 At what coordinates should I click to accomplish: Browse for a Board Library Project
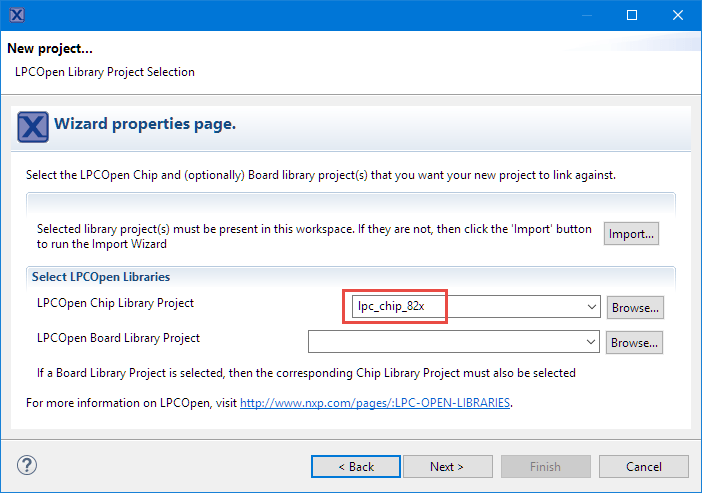635,342
